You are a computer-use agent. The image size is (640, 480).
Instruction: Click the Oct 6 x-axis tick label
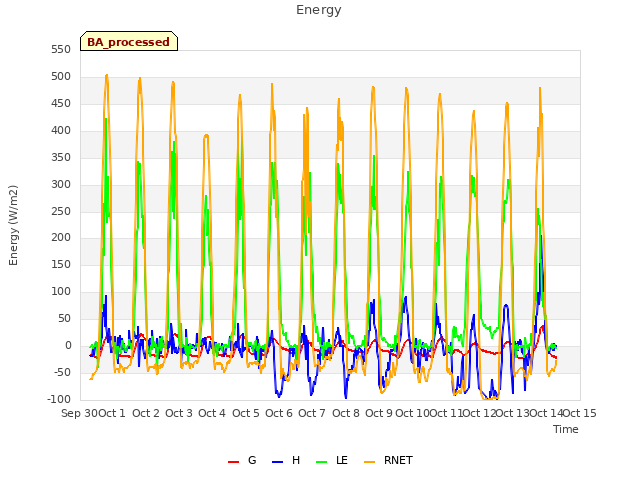279,413
